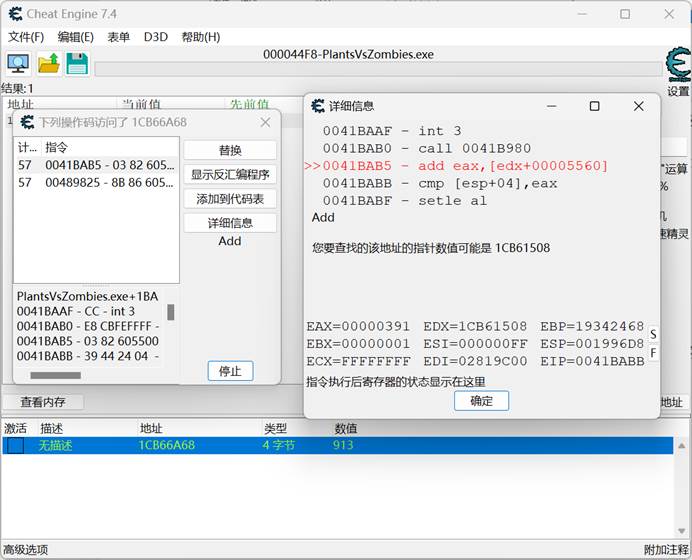Click the ESP=001996D8 register value
The height and width of the screenshot is (560, 692).
[592, 344]
